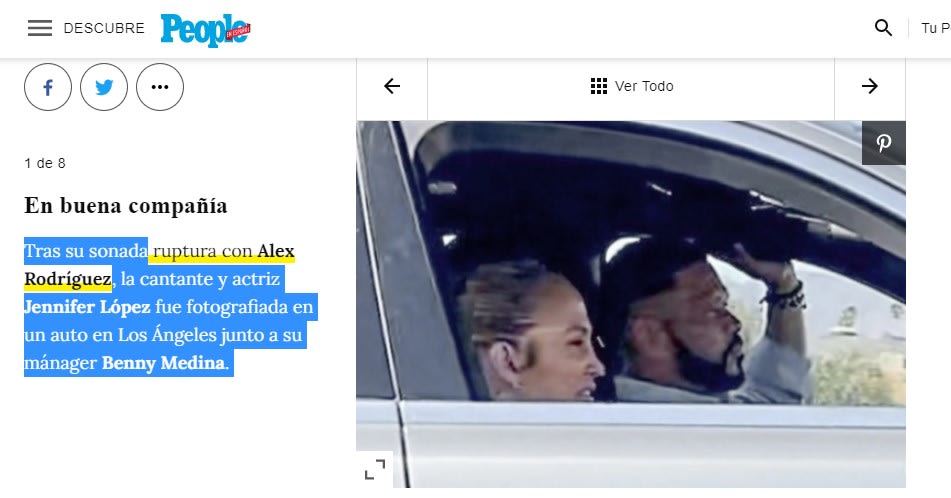
Task: Open the search magnifier icon
Action: tap(883, 28)
